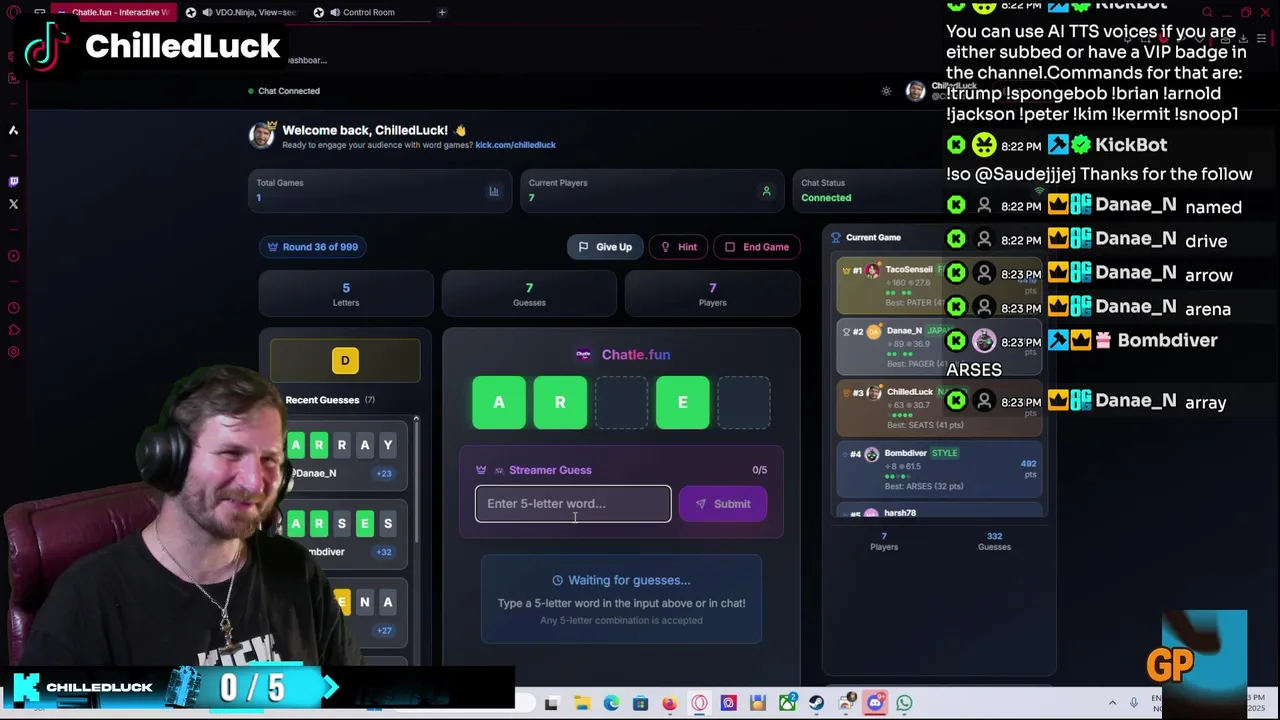
Task: Click the Connected chat status text
Action: pyautogui.click(x=826, y=198)
